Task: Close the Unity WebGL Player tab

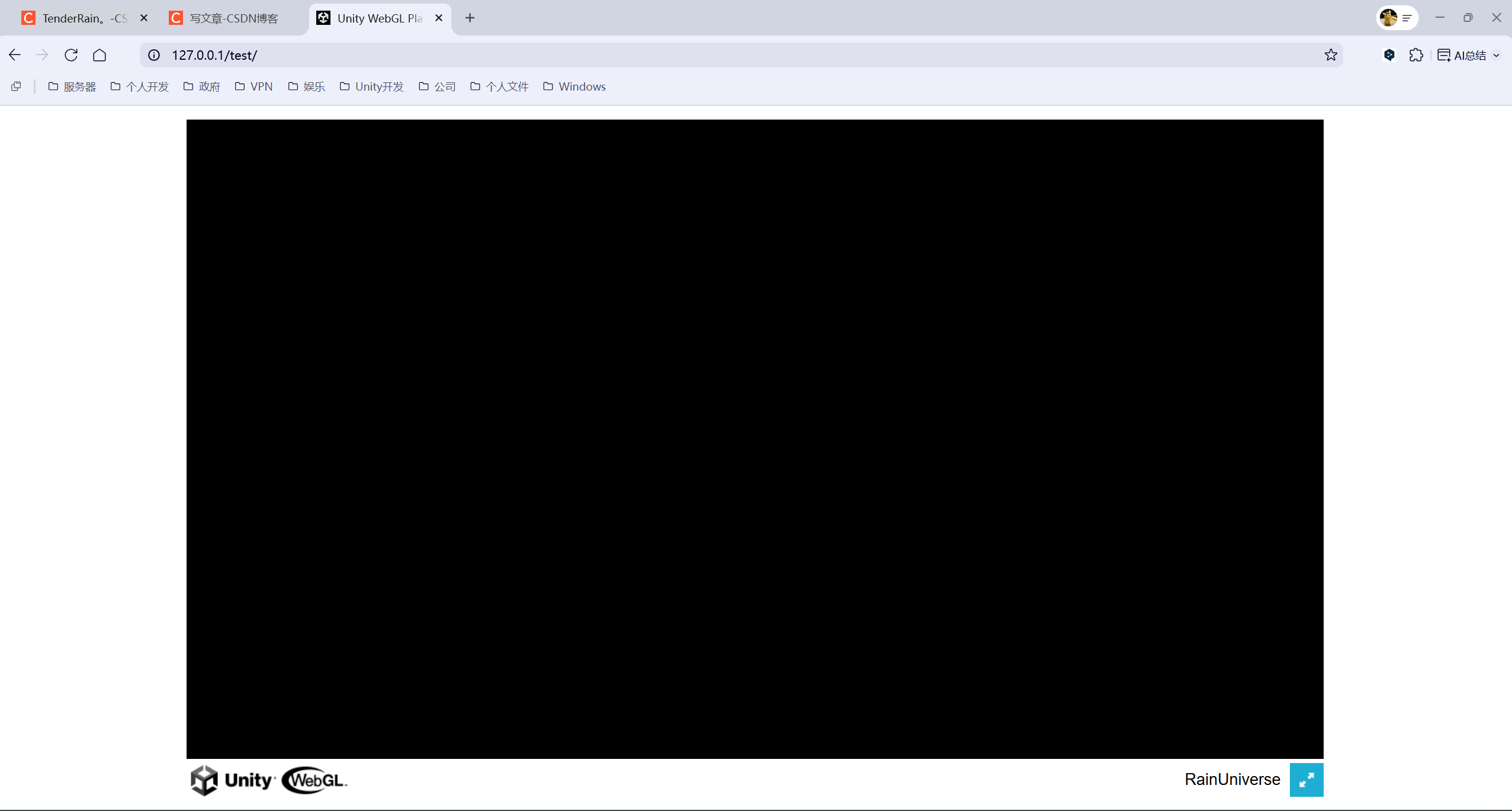Action: (x=439, y=18)
